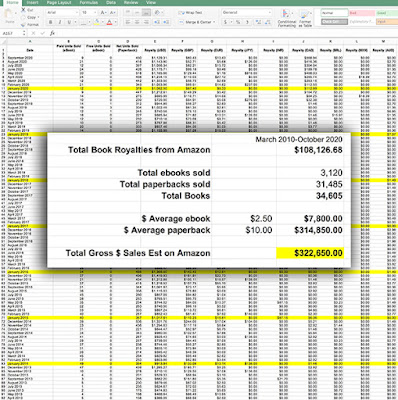Activate the Format painter brush
Image resolution: width=398 pixels, height=400 pixels.
point(23,25)
